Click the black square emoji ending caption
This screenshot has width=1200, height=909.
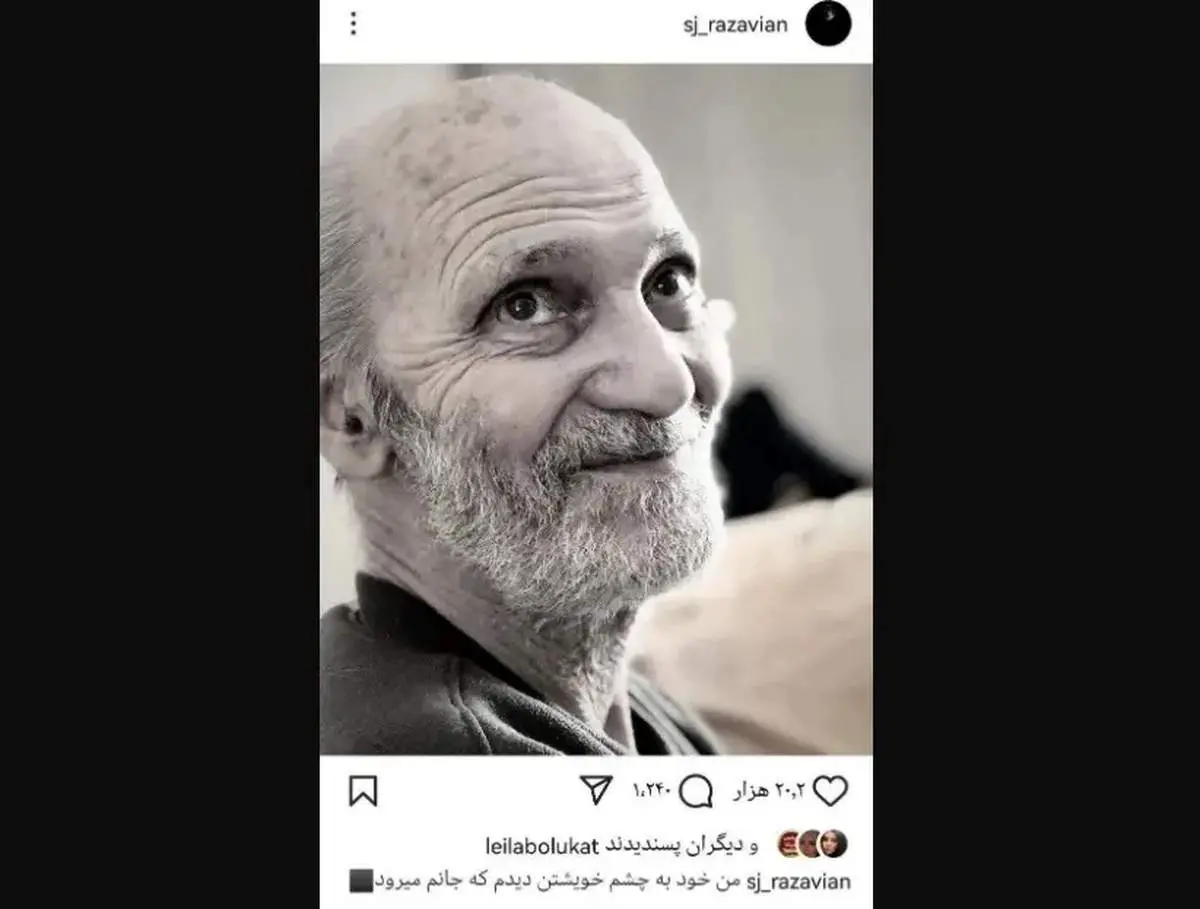point(360,882)
